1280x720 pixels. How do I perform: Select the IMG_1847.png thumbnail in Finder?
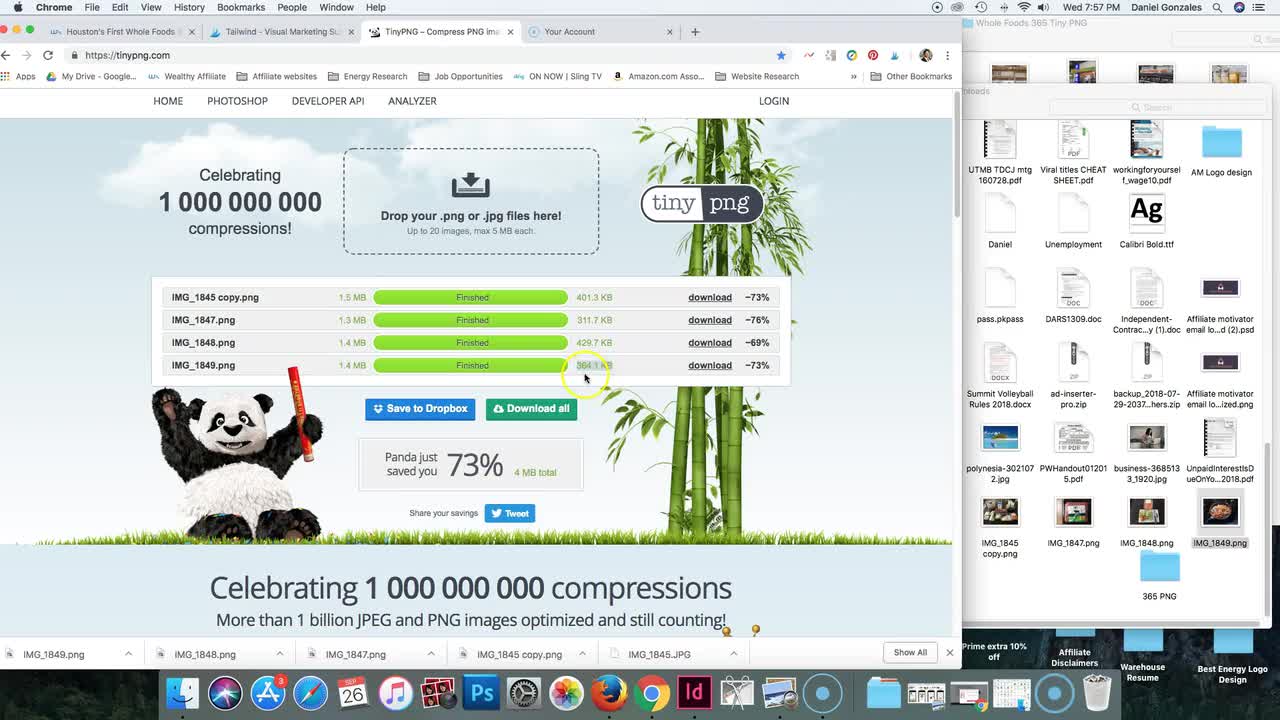1073,512
